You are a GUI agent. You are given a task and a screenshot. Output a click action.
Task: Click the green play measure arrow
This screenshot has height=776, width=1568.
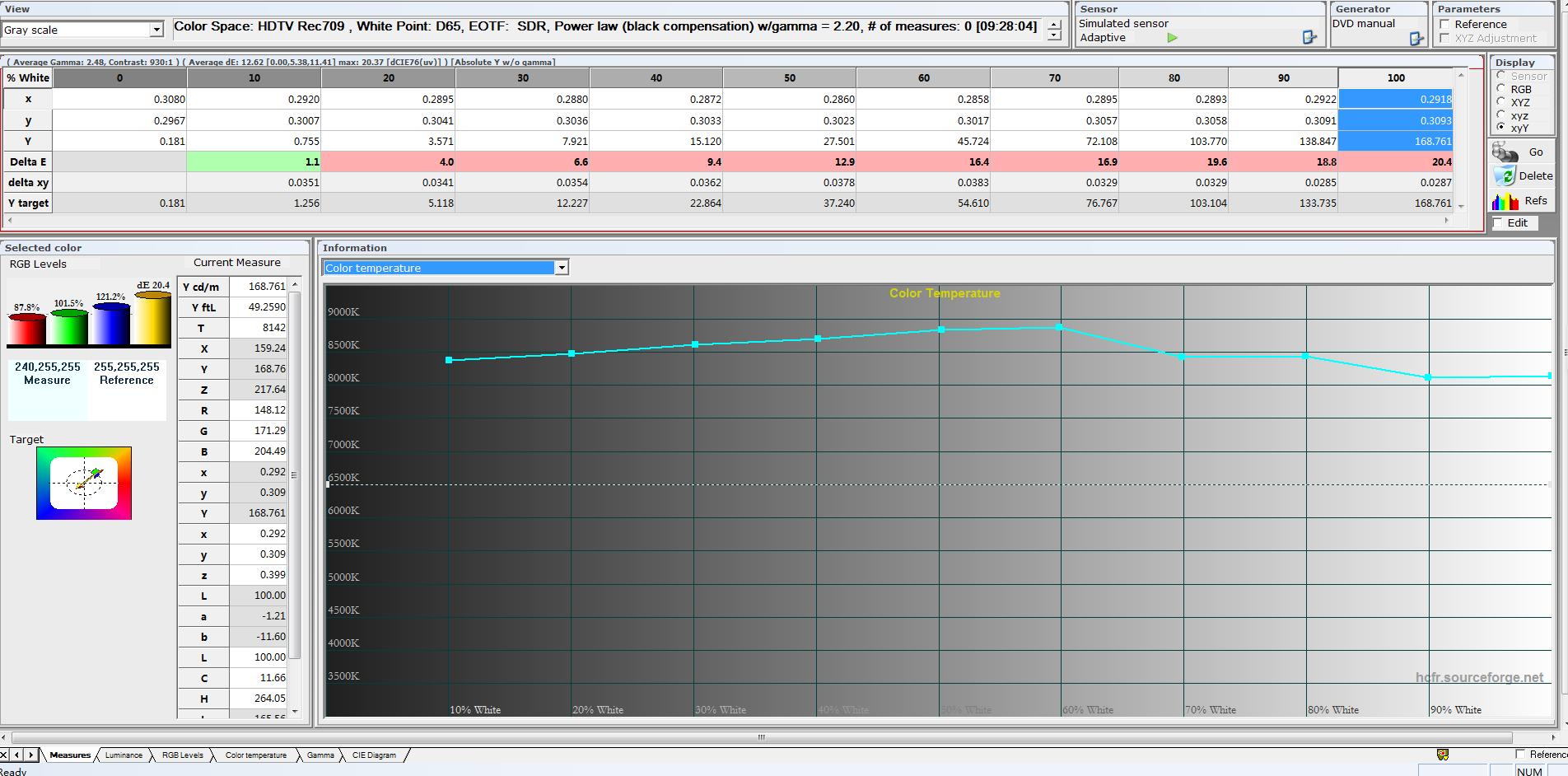click(1172, 38)
